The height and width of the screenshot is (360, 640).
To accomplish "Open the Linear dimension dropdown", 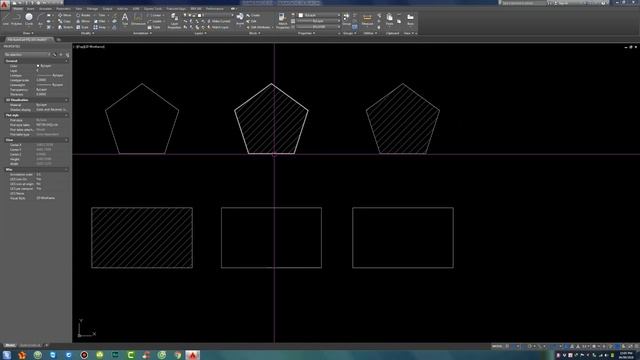I will [x=164, y=15].
